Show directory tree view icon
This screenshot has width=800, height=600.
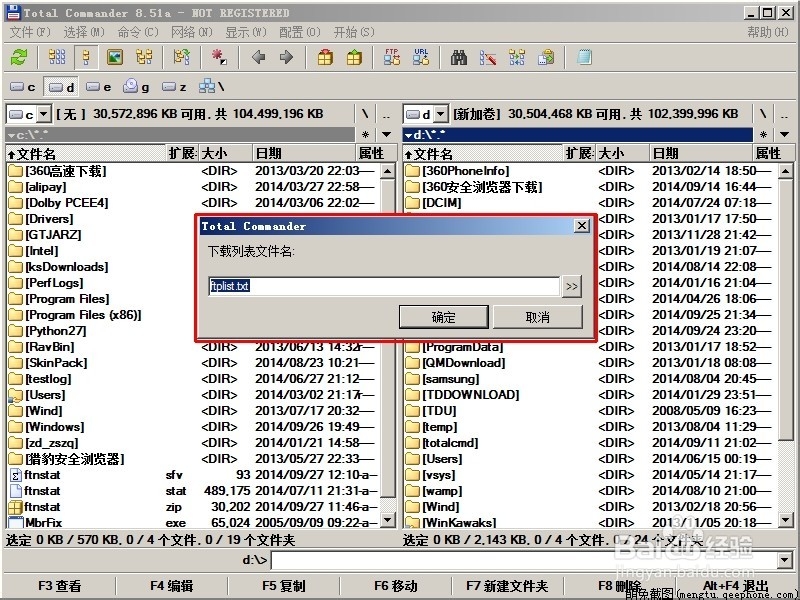144,57
